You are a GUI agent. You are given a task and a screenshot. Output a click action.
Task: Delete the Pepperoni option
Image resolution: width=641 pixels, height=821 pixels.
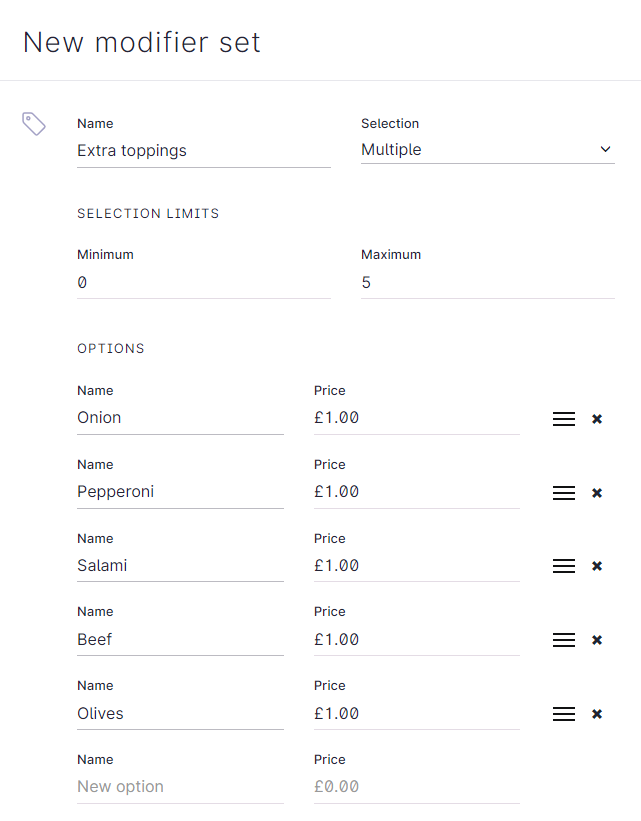click(x=597, y=493)
